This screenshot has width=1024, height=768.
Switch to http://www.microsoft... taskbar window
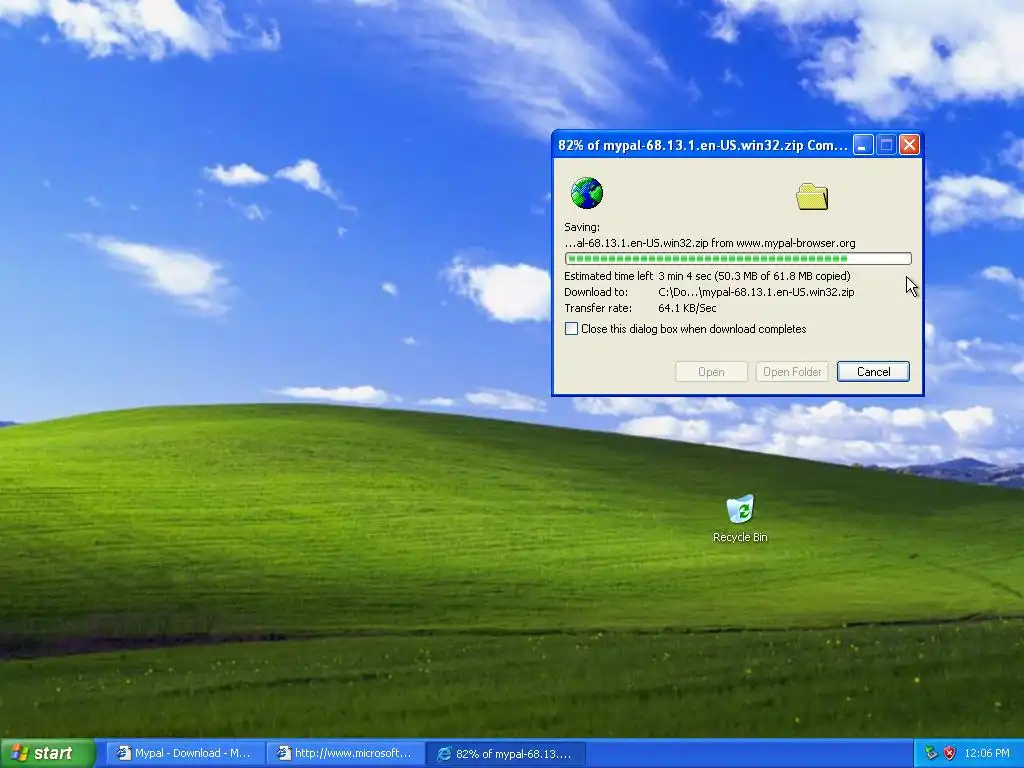click(344, 753)
